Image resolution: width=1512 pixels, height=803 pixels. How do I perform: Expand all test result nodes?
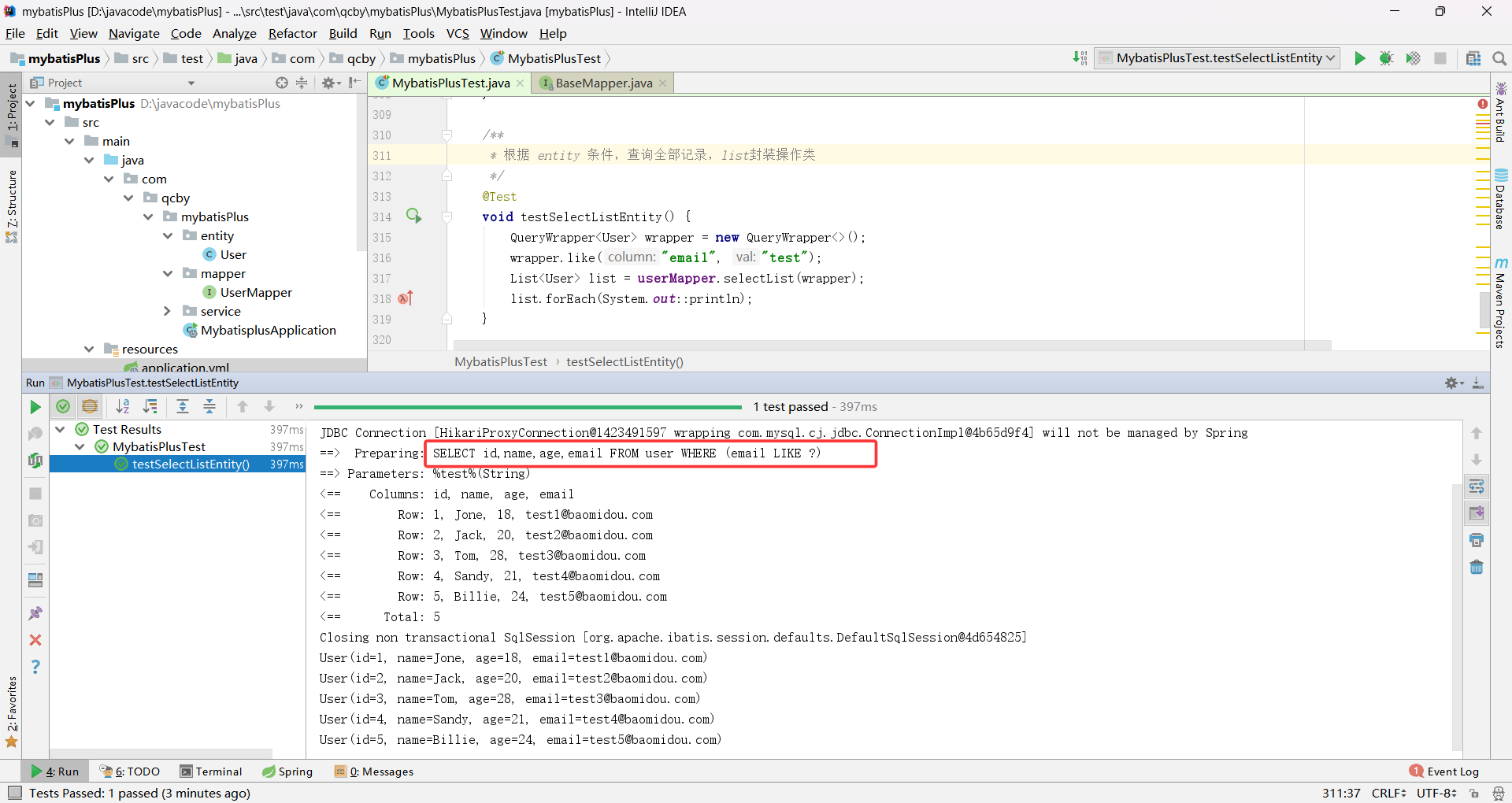(x=183, y=406)
